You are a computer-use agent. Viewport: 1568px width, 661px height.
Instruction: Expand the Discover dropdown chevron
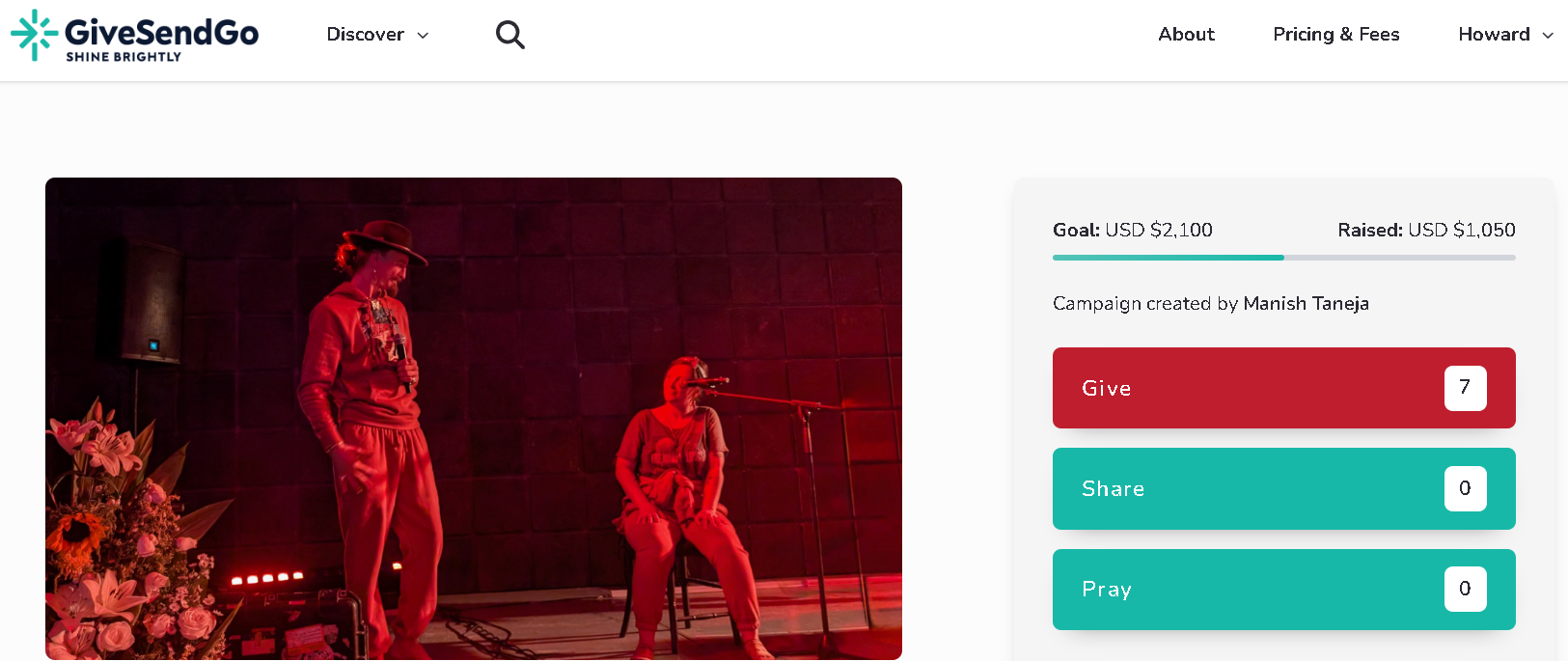[x=423, y=36]
